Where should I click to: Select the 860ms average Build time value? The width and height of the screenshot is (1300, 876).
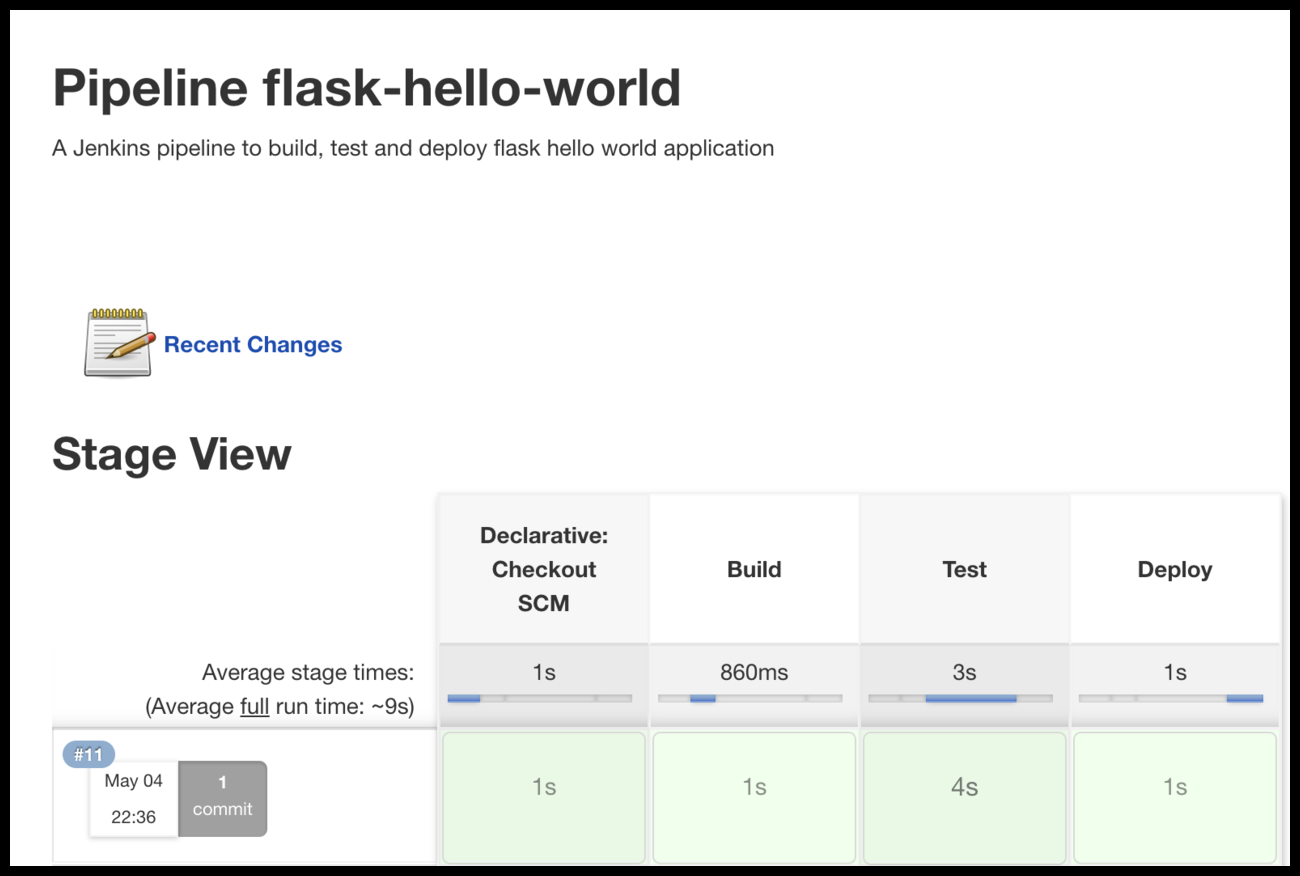tap(754, 672)
